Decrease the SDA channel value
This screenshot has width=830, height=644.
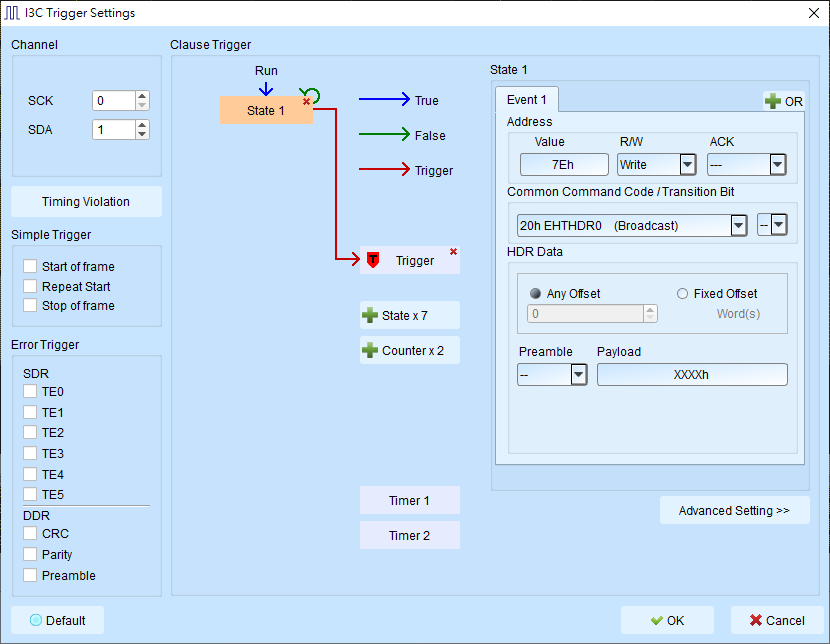pyautogui.click(x=142, y=134)
